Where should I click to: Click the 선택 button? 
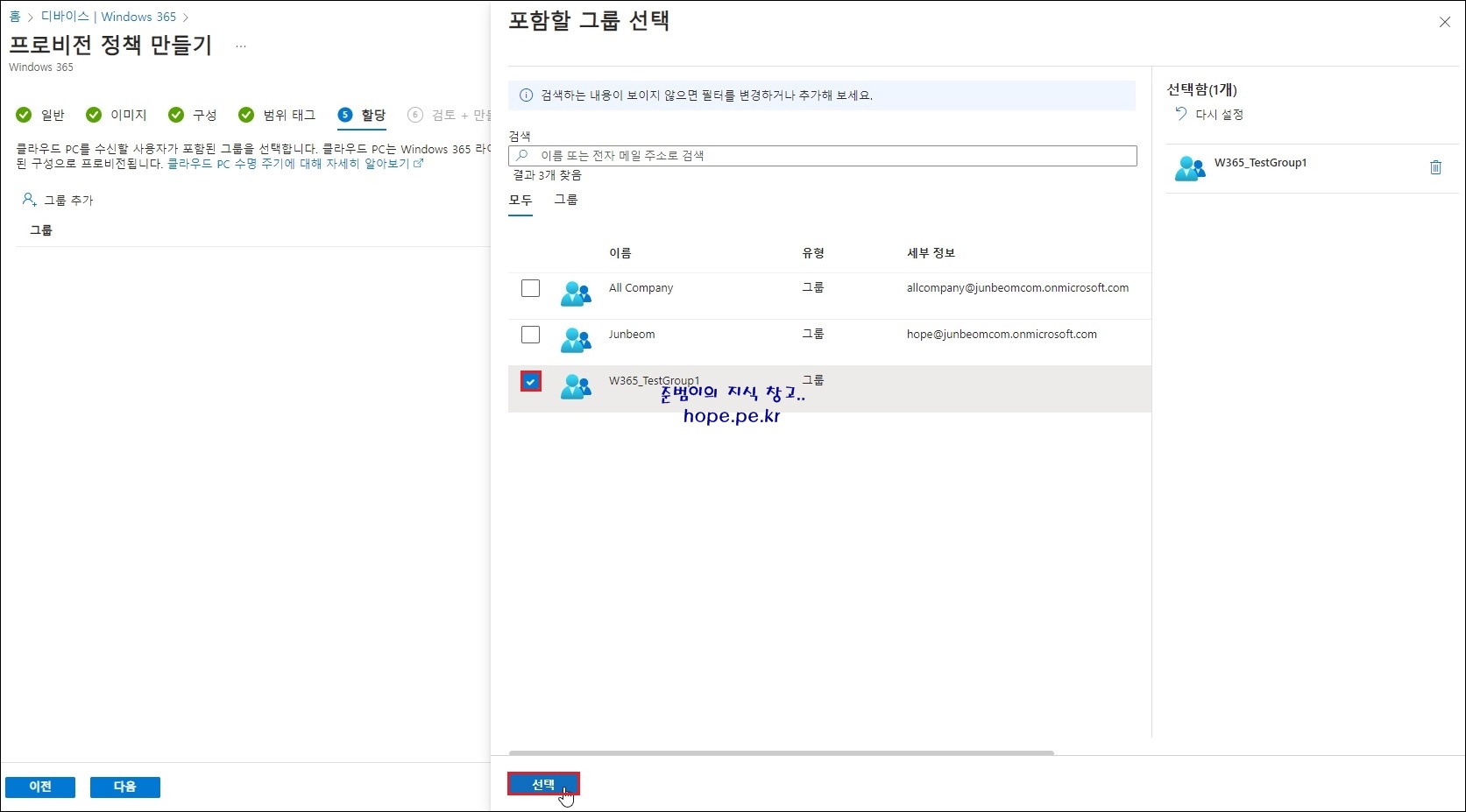(543, 784)
